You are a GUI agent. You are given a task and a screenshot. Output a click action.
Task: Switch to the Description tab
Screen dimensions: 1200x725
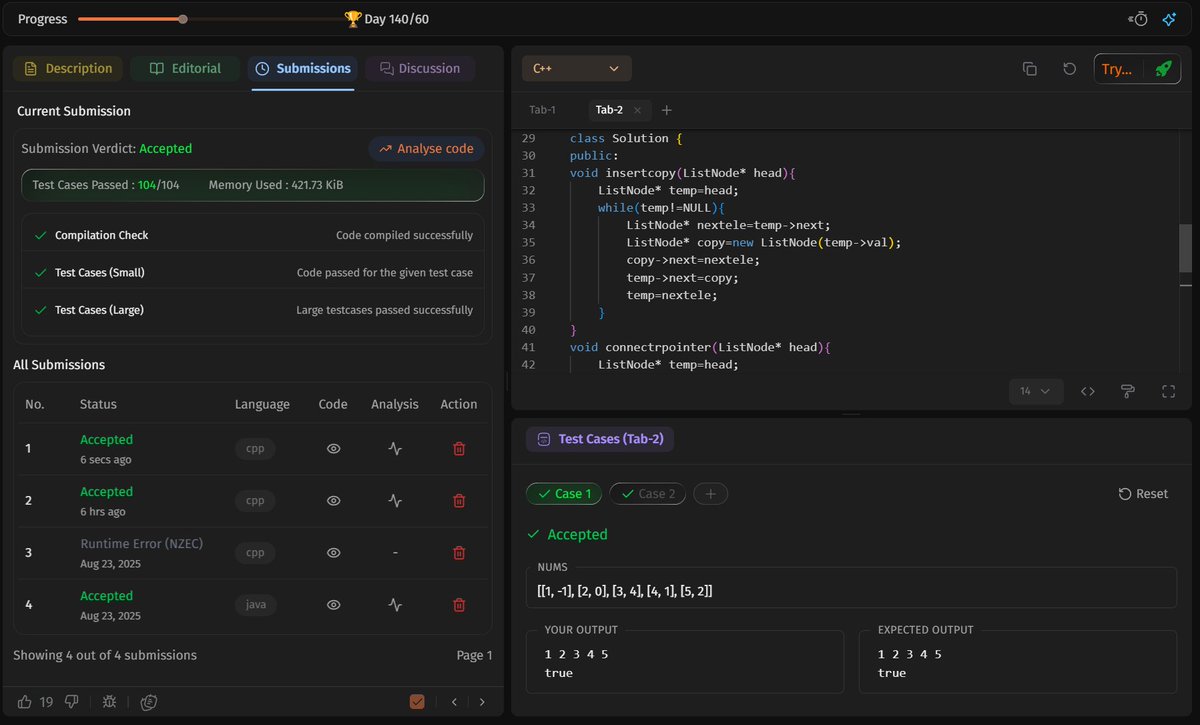point(68,69)
